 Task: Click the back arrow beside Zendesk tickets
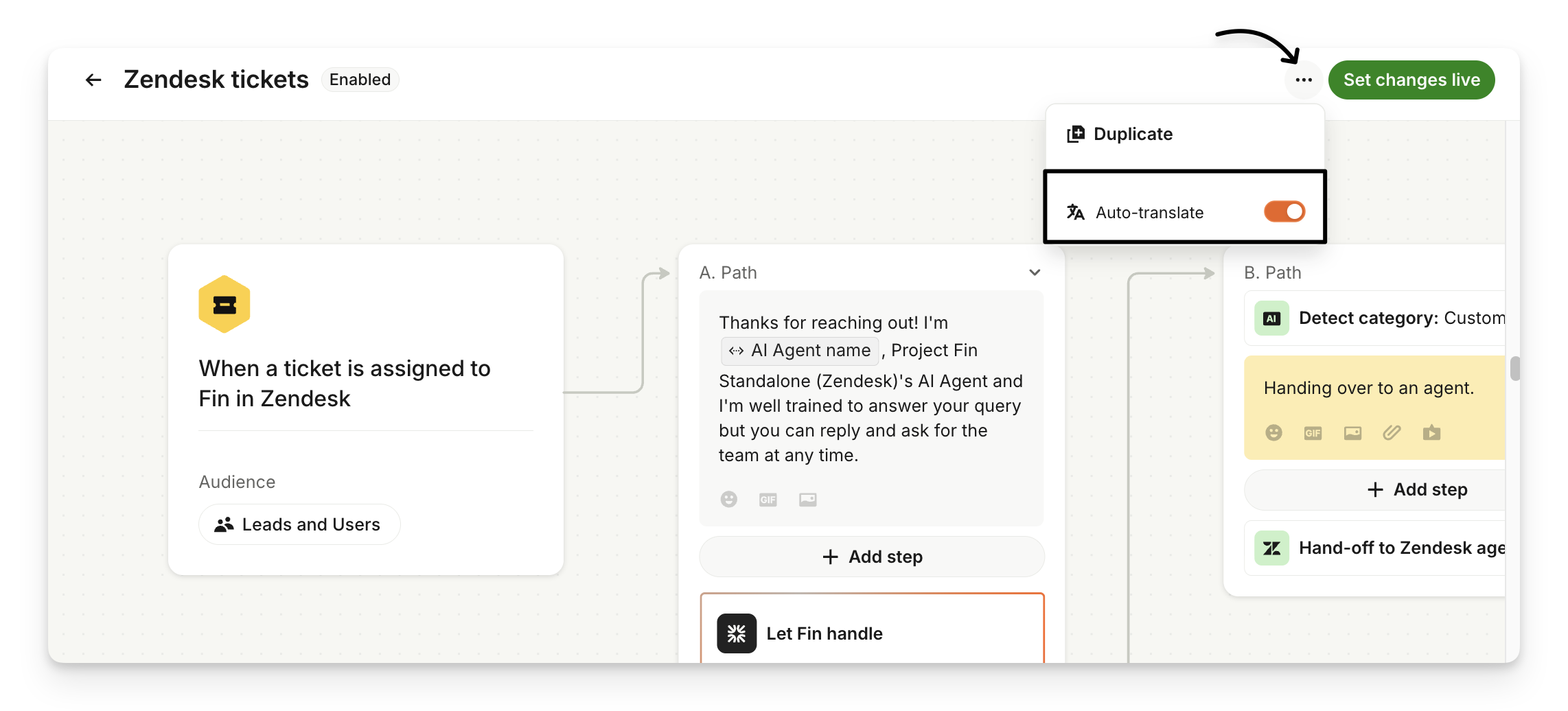coord(93,80)
